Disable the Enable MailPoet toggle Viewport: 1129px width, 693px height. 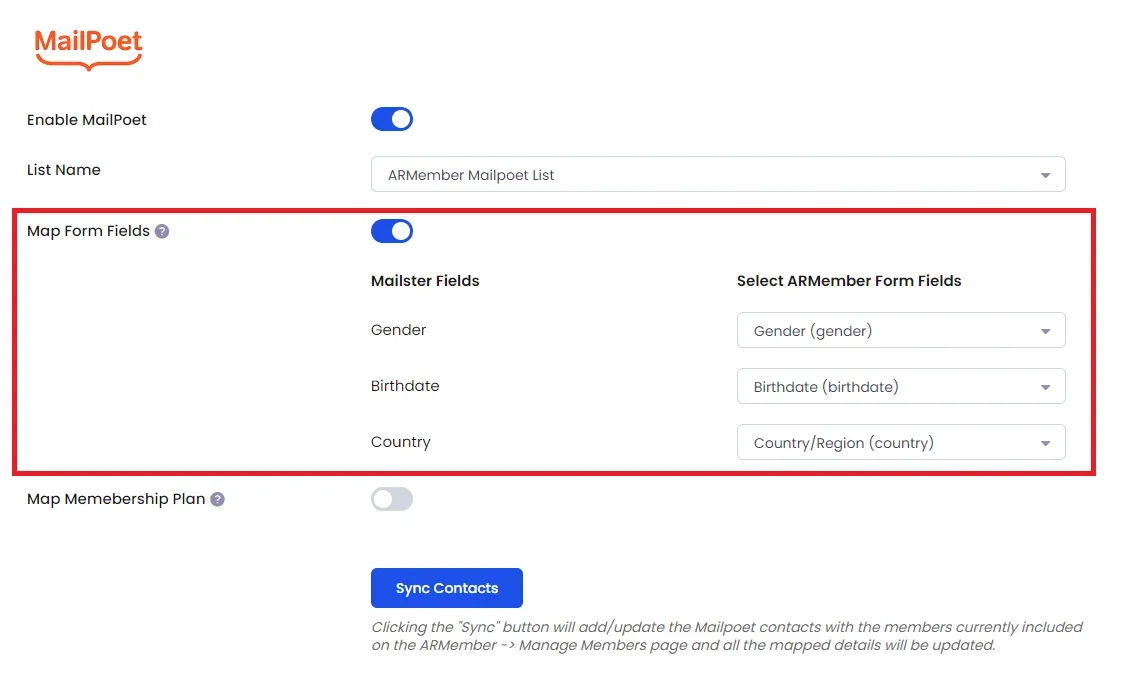pos(392,119)
